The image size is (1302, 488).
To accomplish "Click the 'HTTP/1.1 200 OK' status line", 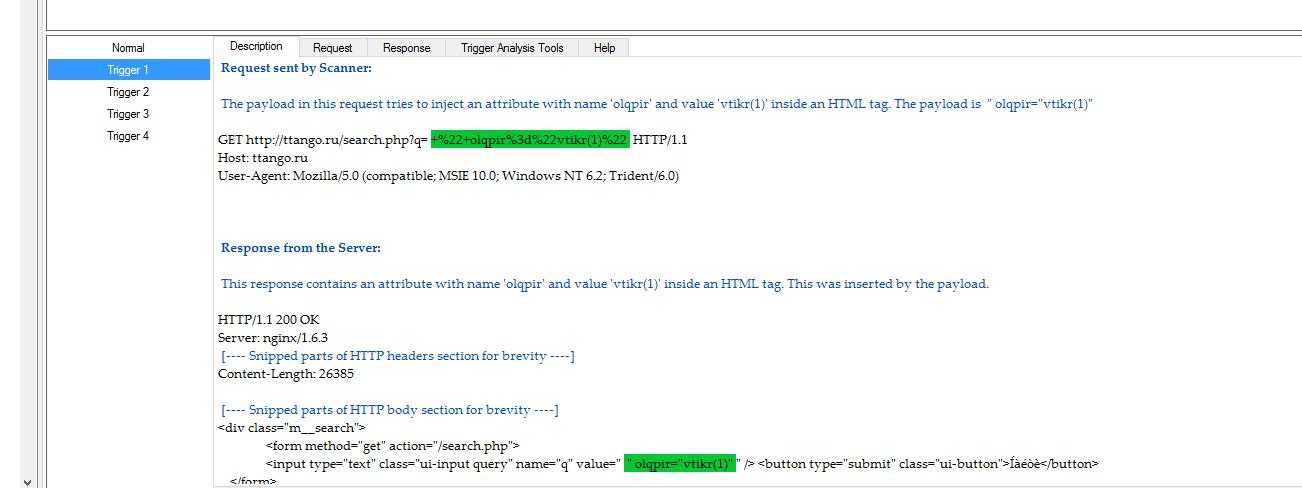I will pyautogui.click(x=269, y=320).
